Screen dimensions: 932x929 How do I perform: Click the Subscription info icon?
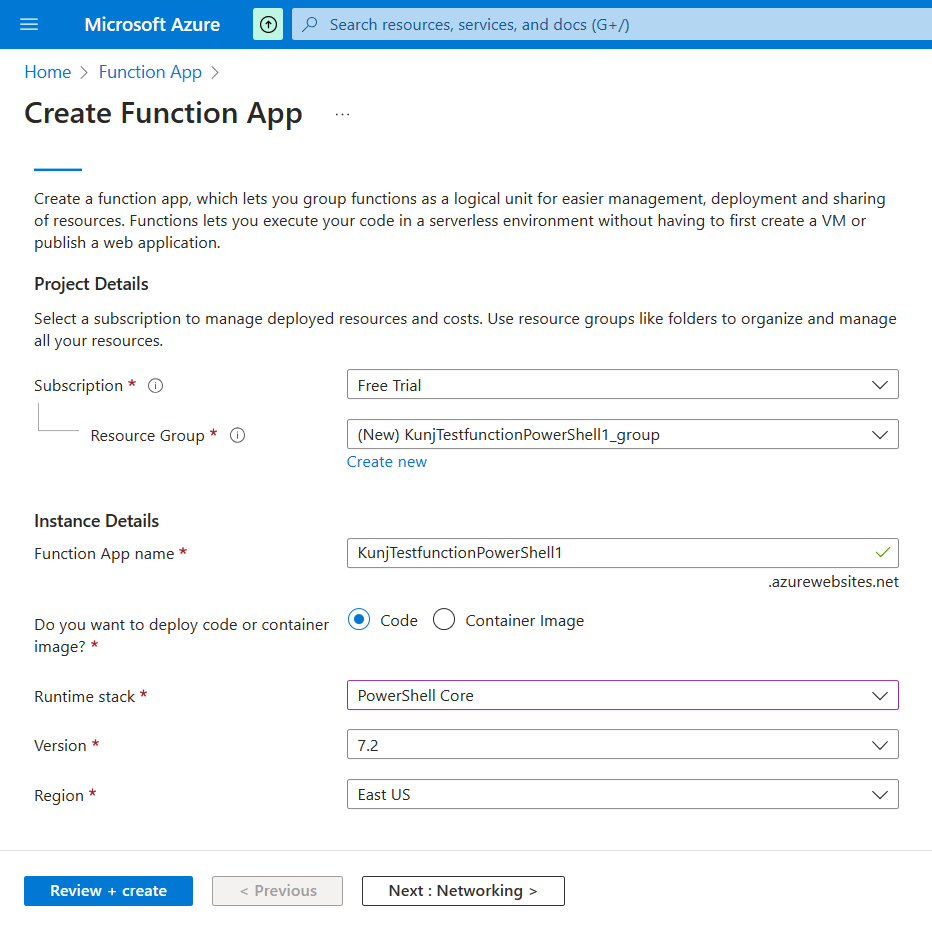click(x=155, y=386)
